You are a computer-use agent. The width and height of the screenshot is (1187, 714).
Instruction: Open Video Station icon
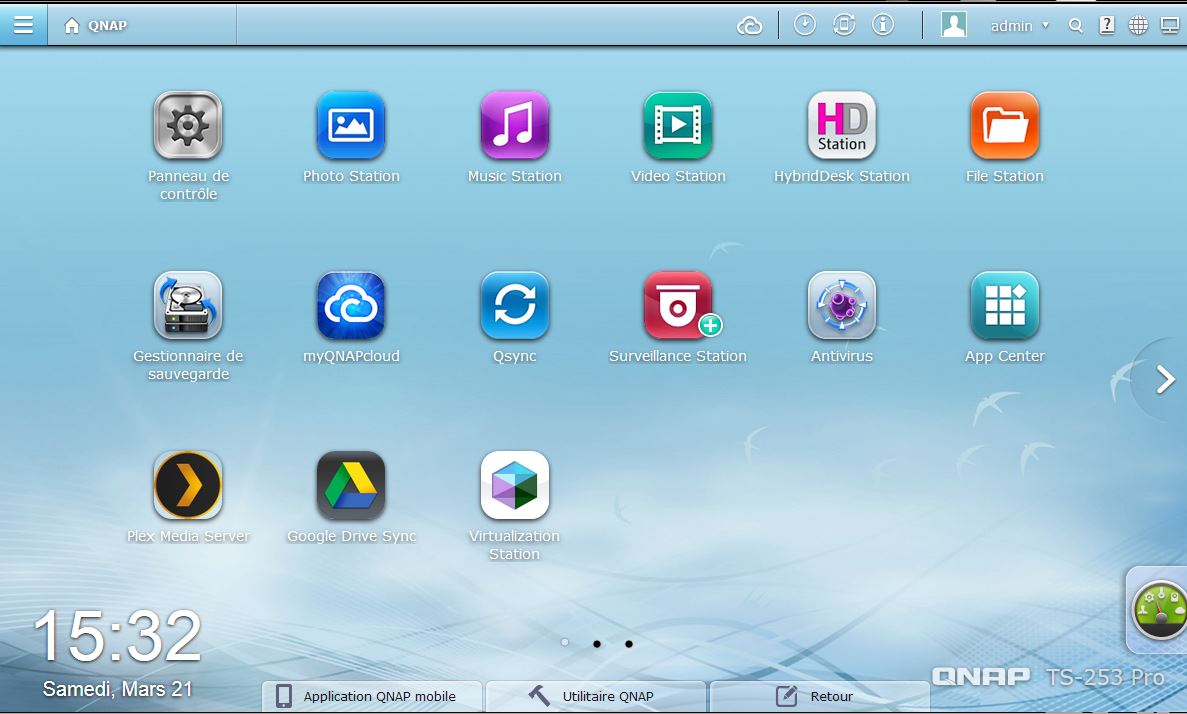click(x=678, y=126)
